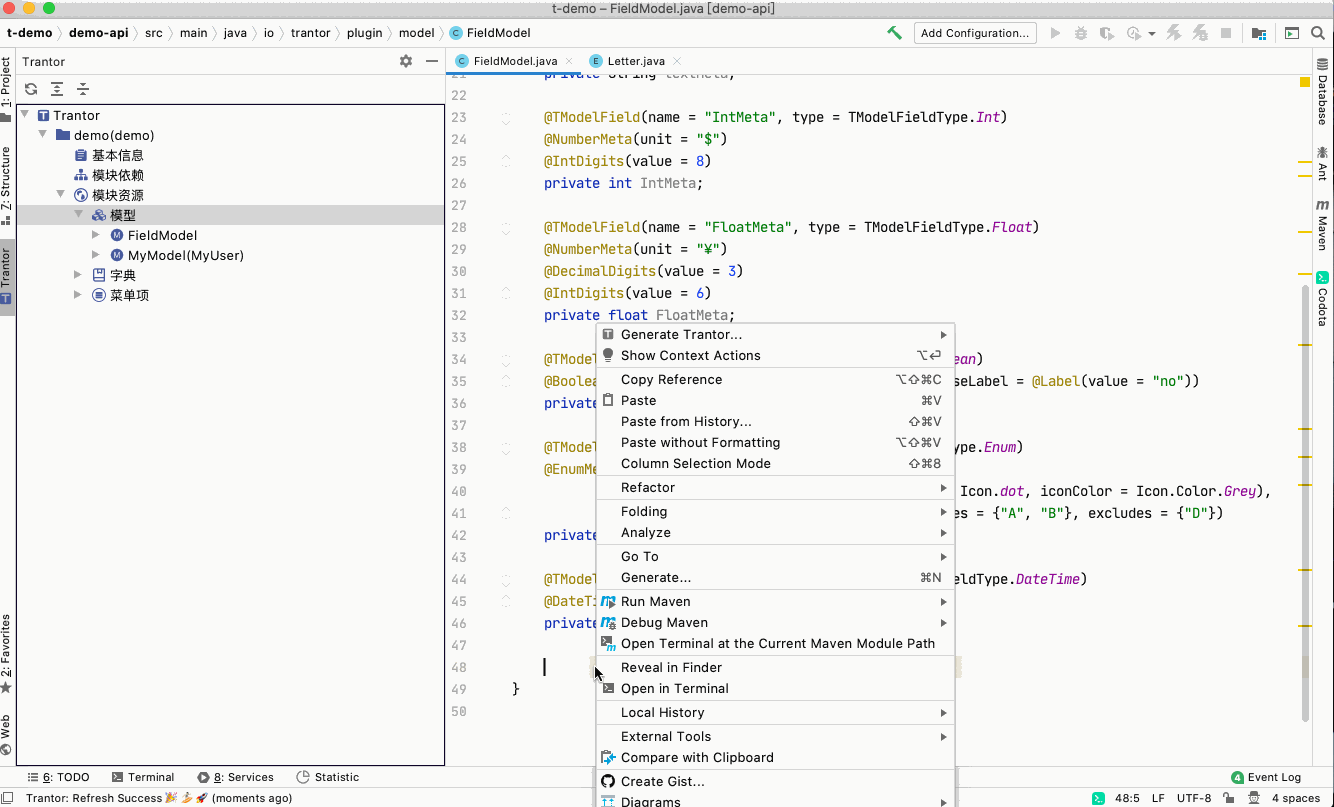Collapse the 模型 tree node
Screen dimensions: 1334x807
pyautogui.click(x=79, y=215)
